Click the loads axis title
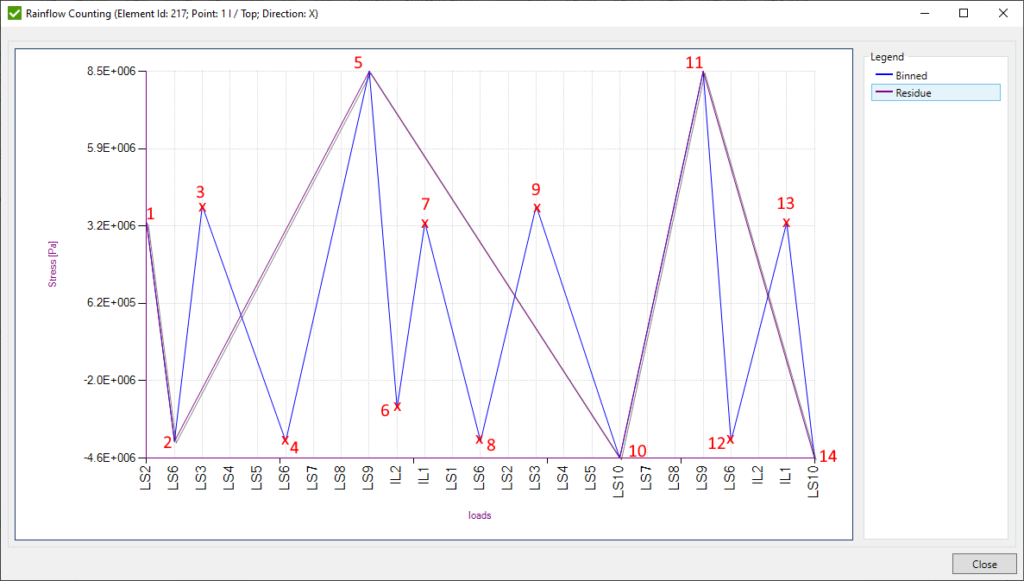Image resolution: width=1024 pixels, height=581 pixels. point(479,513)
